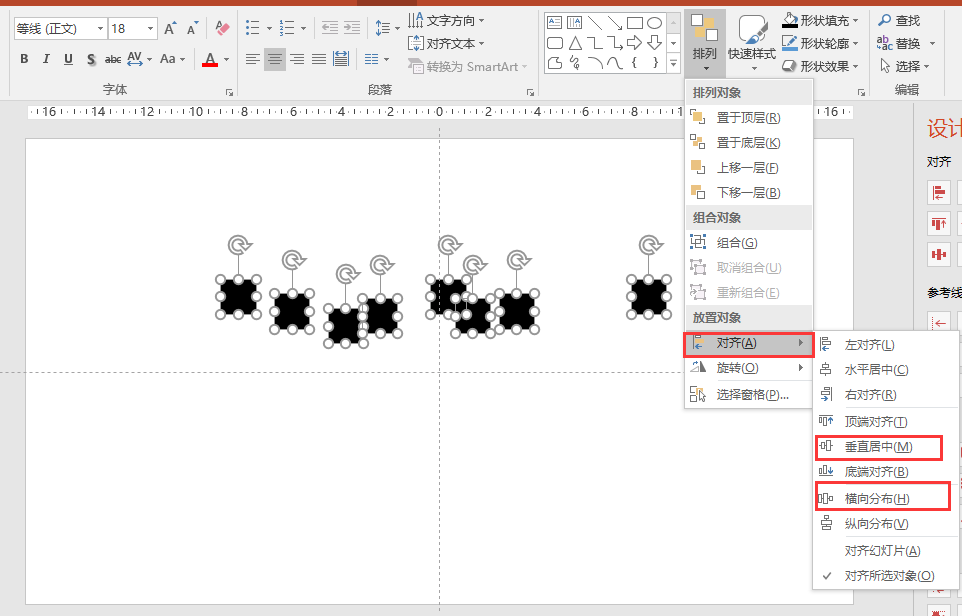Screen dimensions: 962x616
Task: Select vertical text box shape in gallery
Action: 574,23
